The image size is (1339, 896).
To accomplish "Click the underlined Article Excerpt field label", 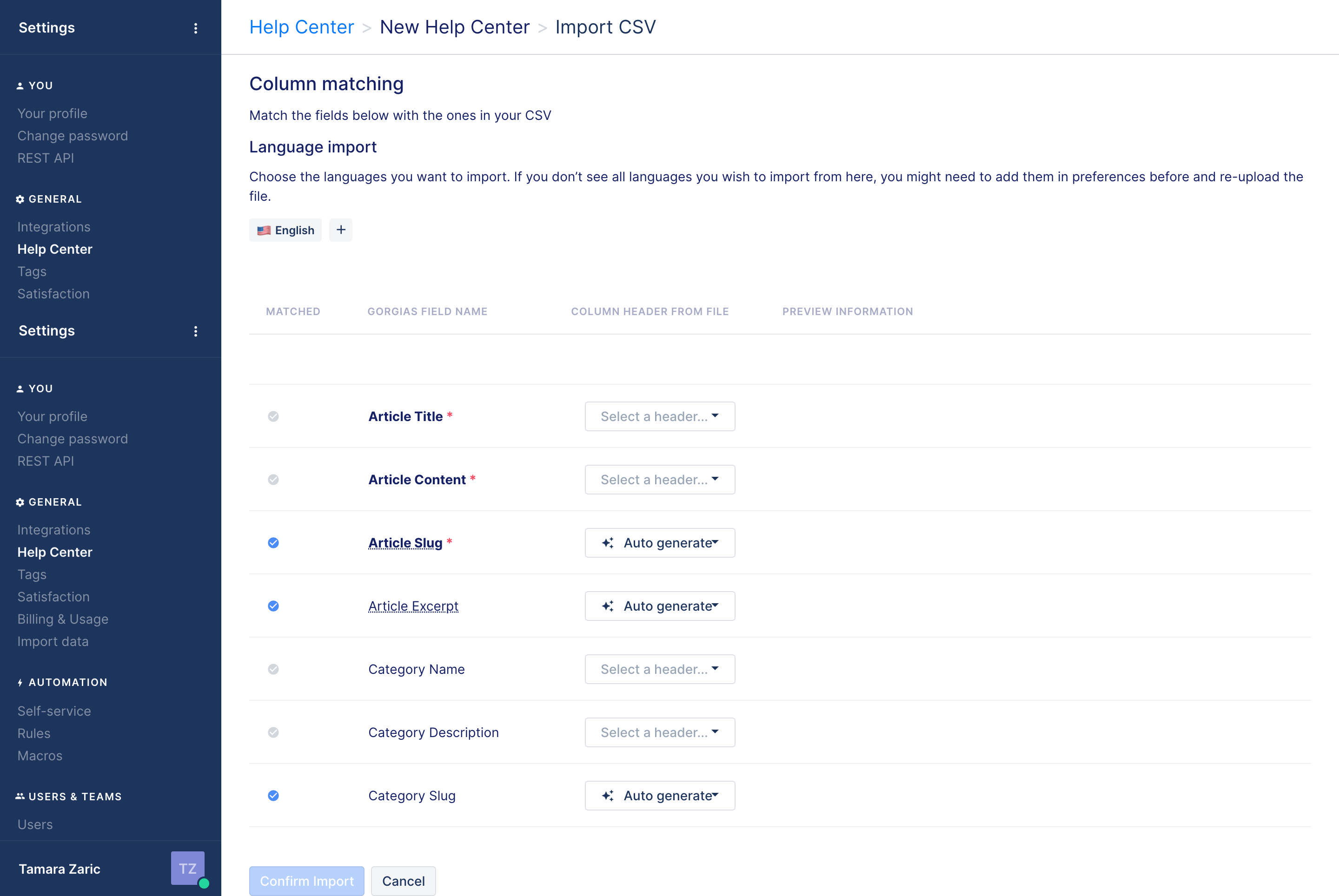I will [413, 606].
